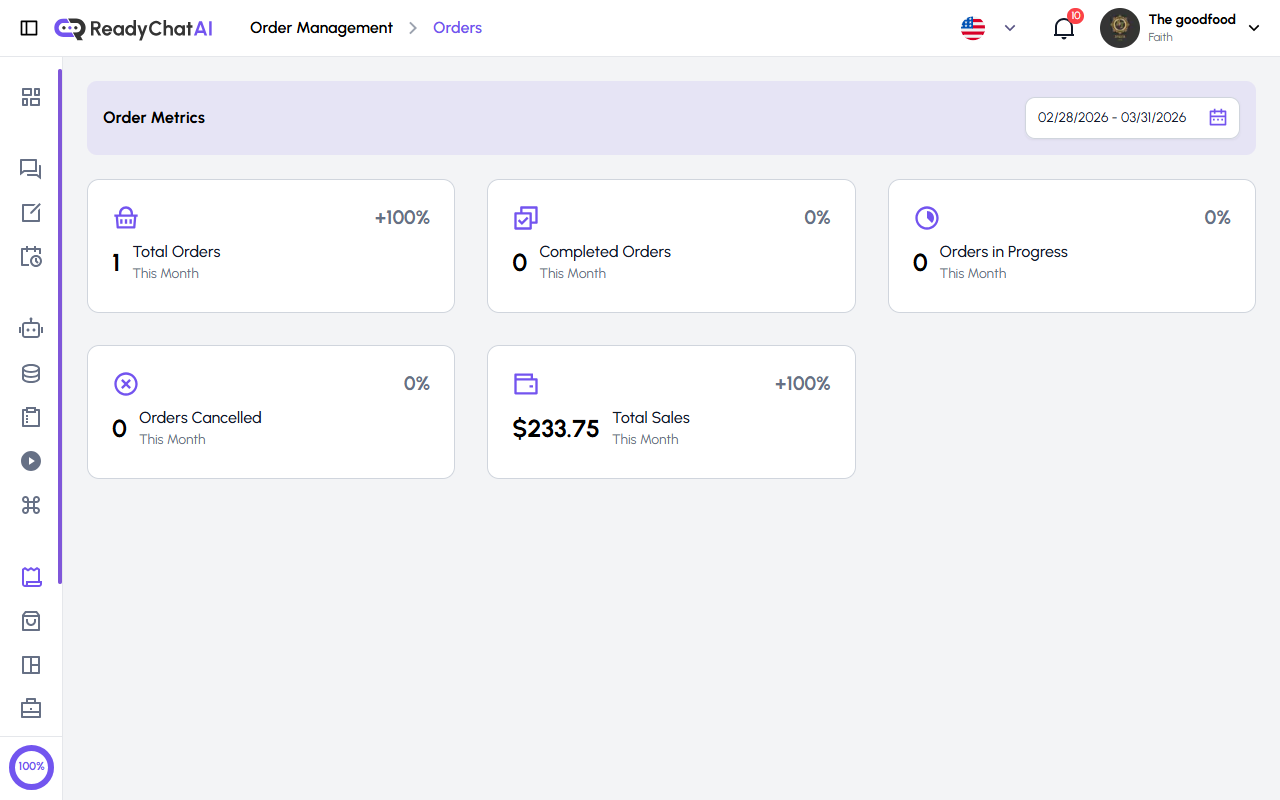1280x800 pixels.
Task: Open the Chat conversations icon
Action: [x=31, y=169]
